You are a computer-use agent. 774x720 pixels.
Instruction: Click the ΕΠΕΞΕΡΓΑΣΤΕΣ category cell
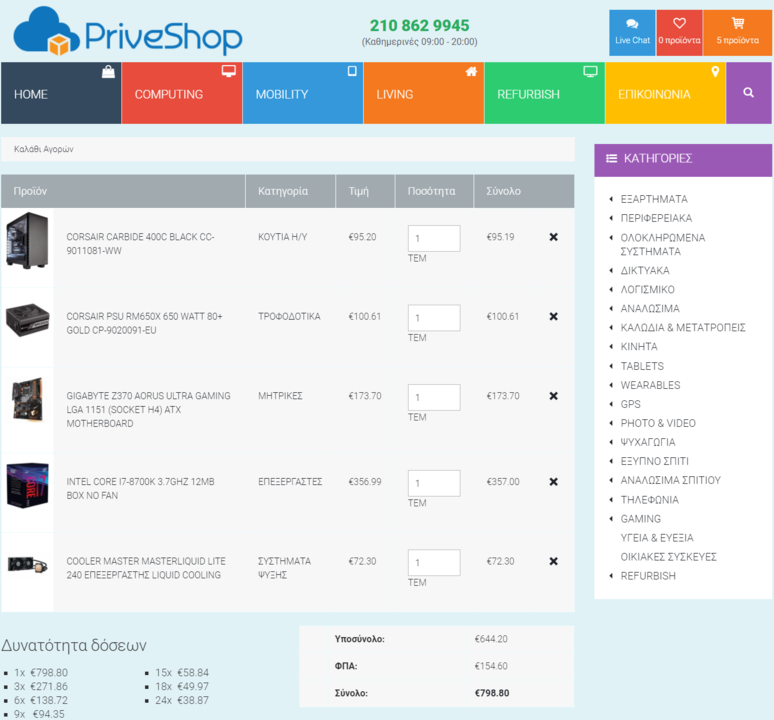pos(290,482)
